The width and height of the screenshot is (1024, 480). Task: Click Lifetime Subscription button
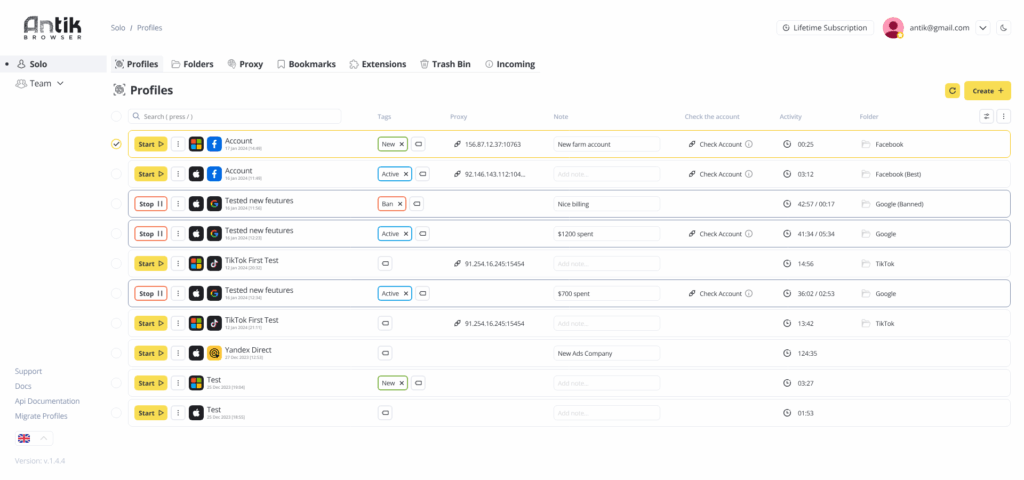point(825,28)
